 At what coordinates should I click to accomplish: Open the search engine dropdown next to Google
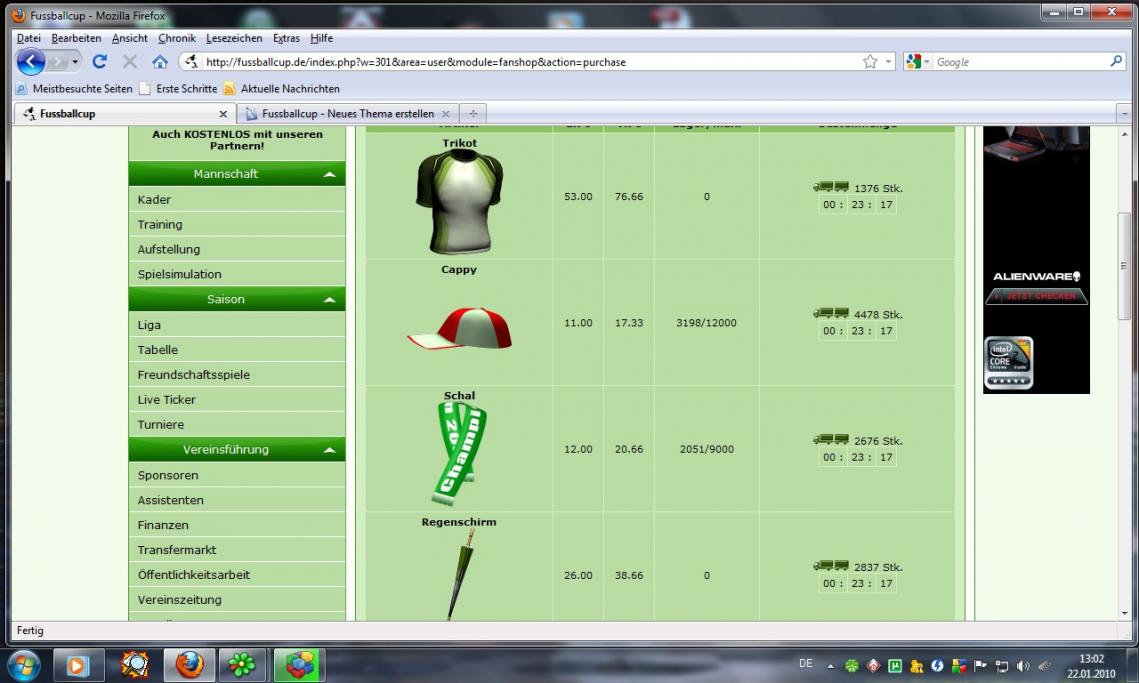point(917,62)
